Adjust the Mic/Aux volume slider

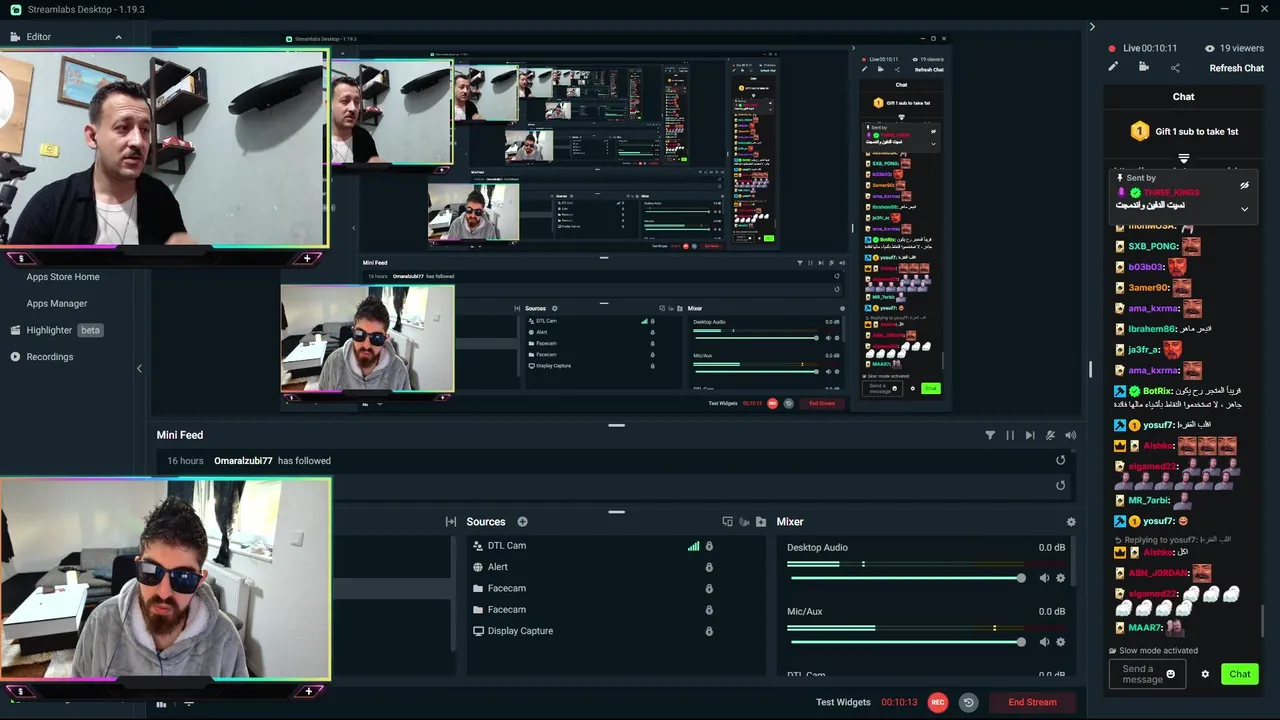[906, 642]
